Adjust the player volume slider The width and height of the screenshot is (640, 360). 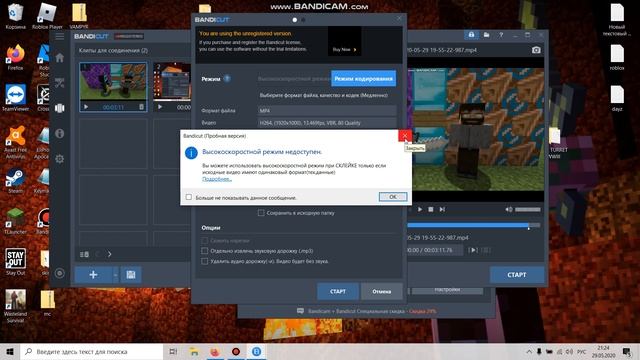point(527,209)
